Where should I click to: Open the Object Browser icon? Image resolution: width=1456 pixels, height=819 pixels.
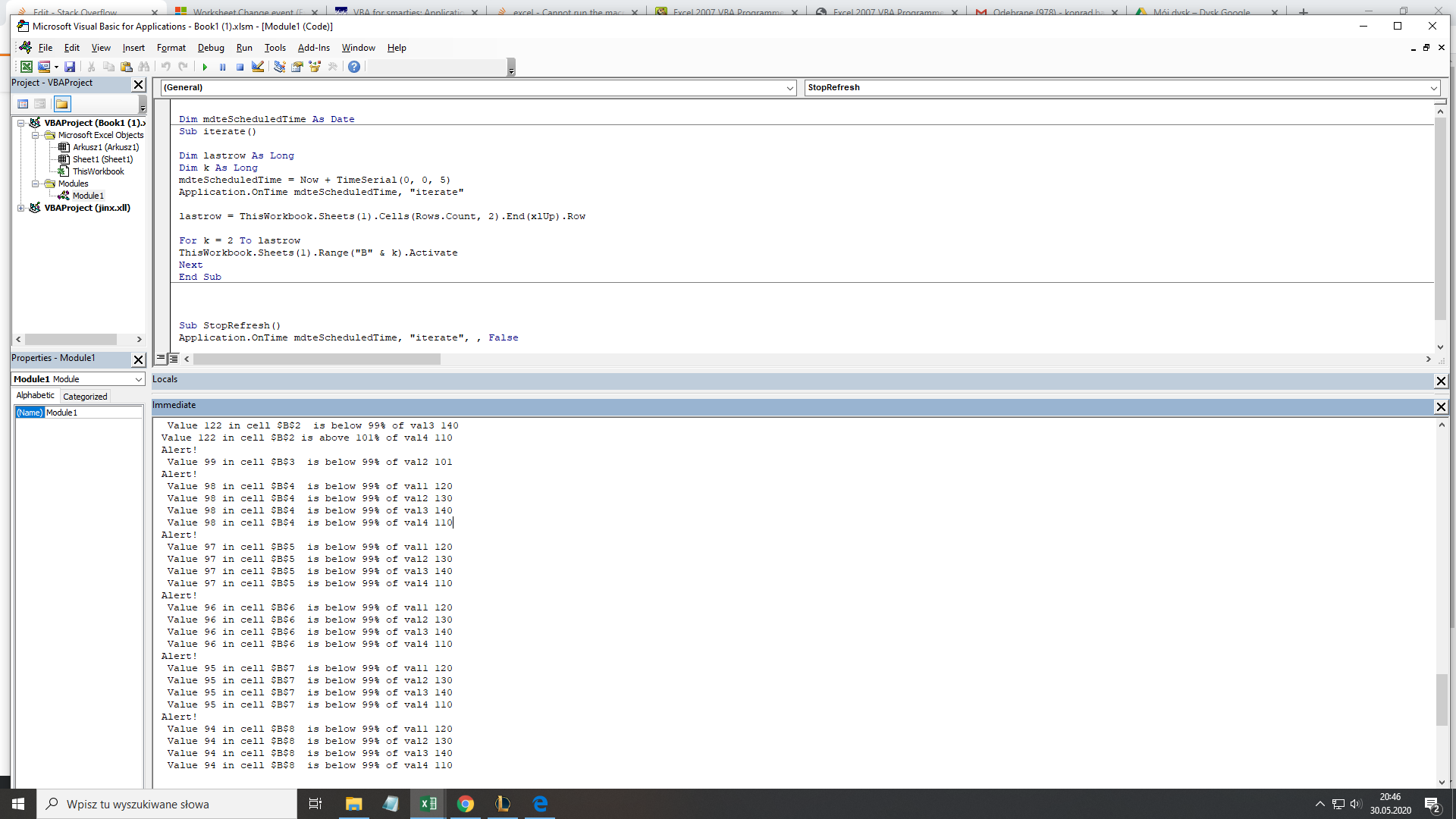pos(315,67)
